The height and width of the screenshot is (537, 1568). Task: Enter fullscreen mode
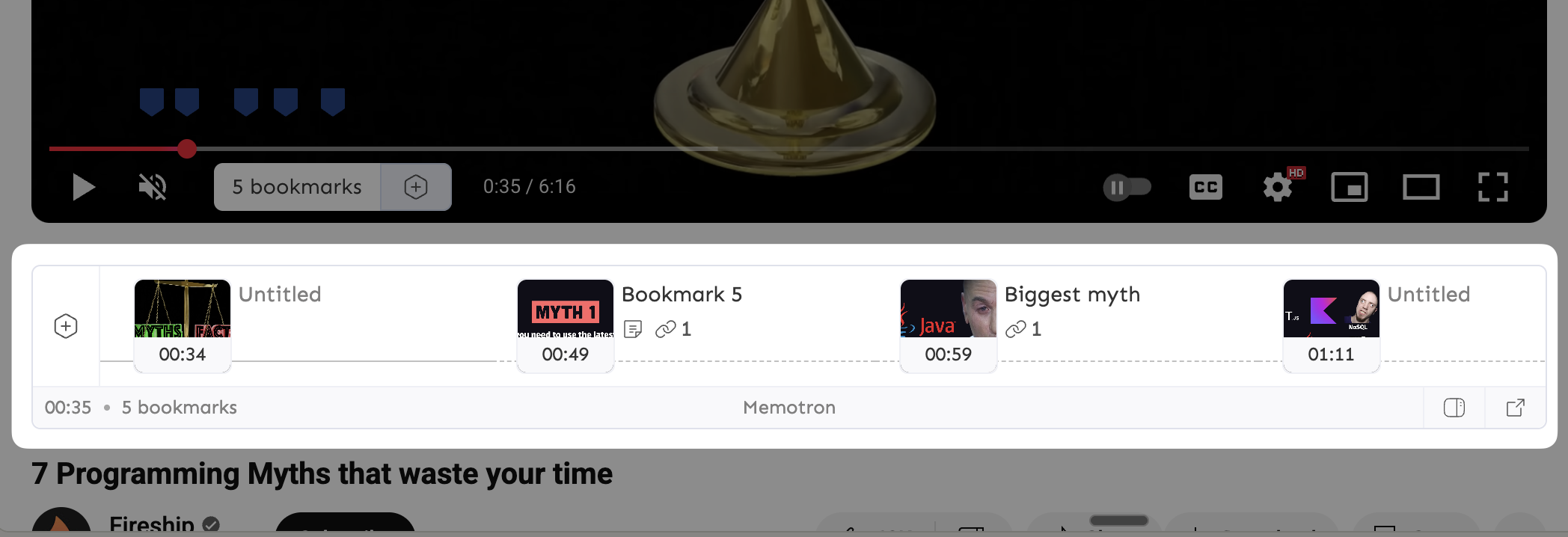(x=1493, y=187)
